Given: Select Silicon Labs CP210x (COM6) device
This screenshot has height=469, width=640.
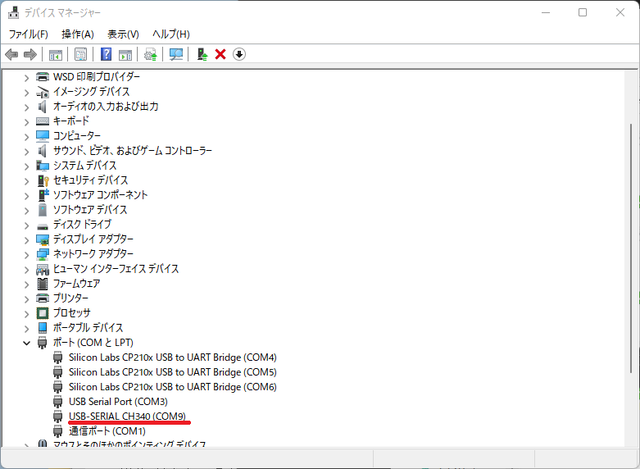Looking at the screenshot, I should 173,387.
